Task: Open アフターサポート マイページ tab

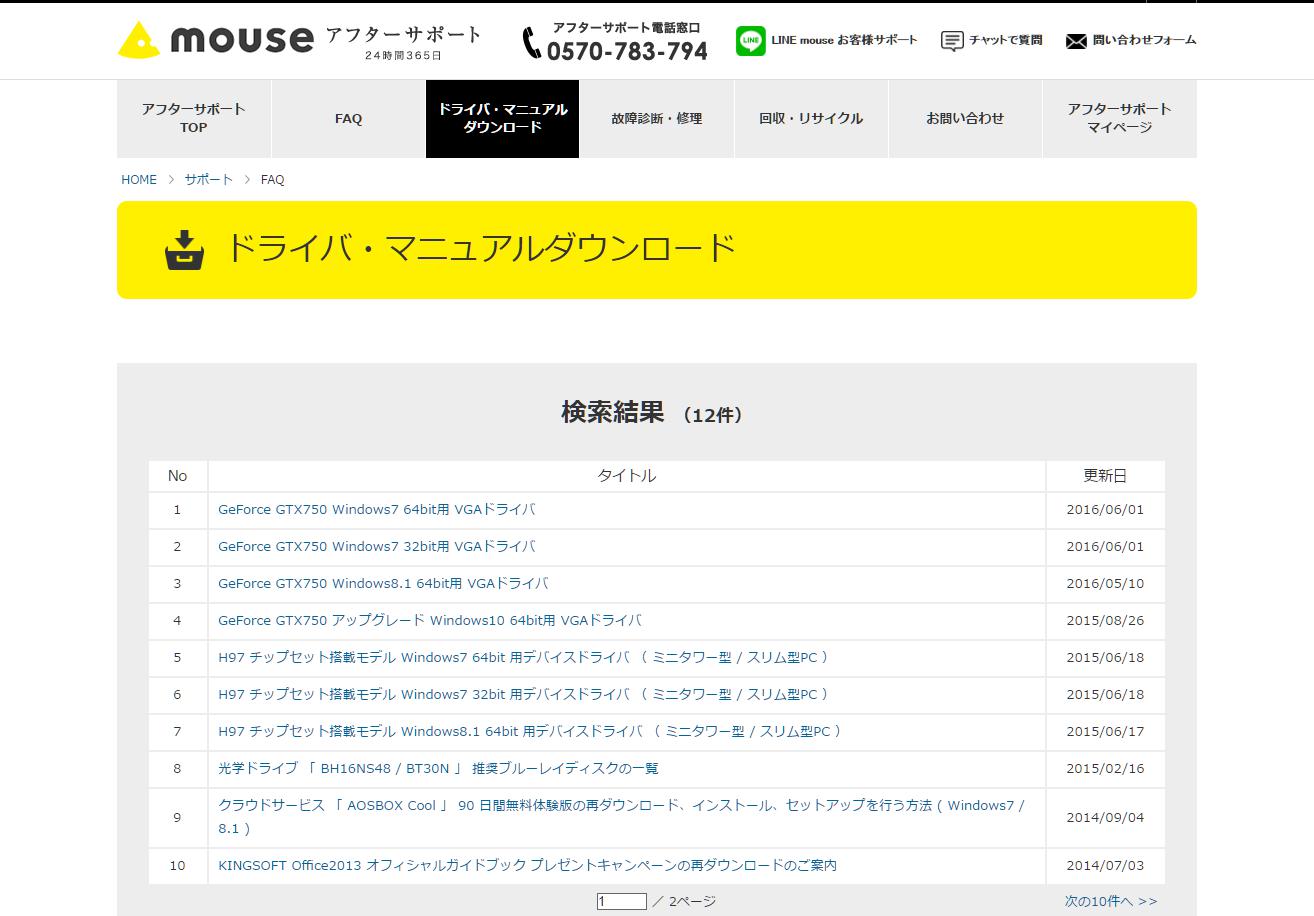Action: pos(1119,118)
